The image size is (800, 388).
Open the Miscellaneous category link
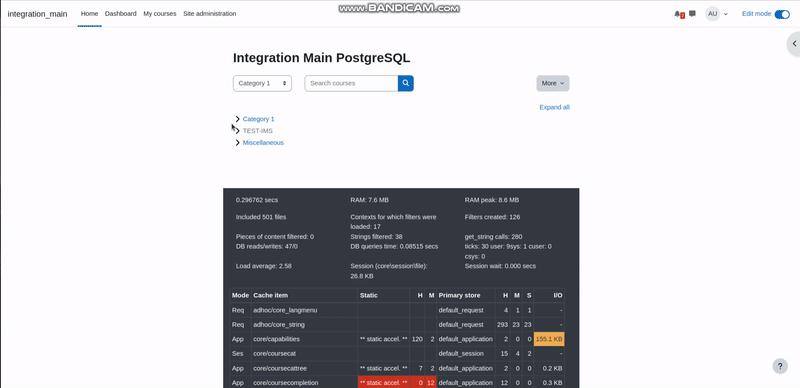pyautogui.click(x=263, y=142)
